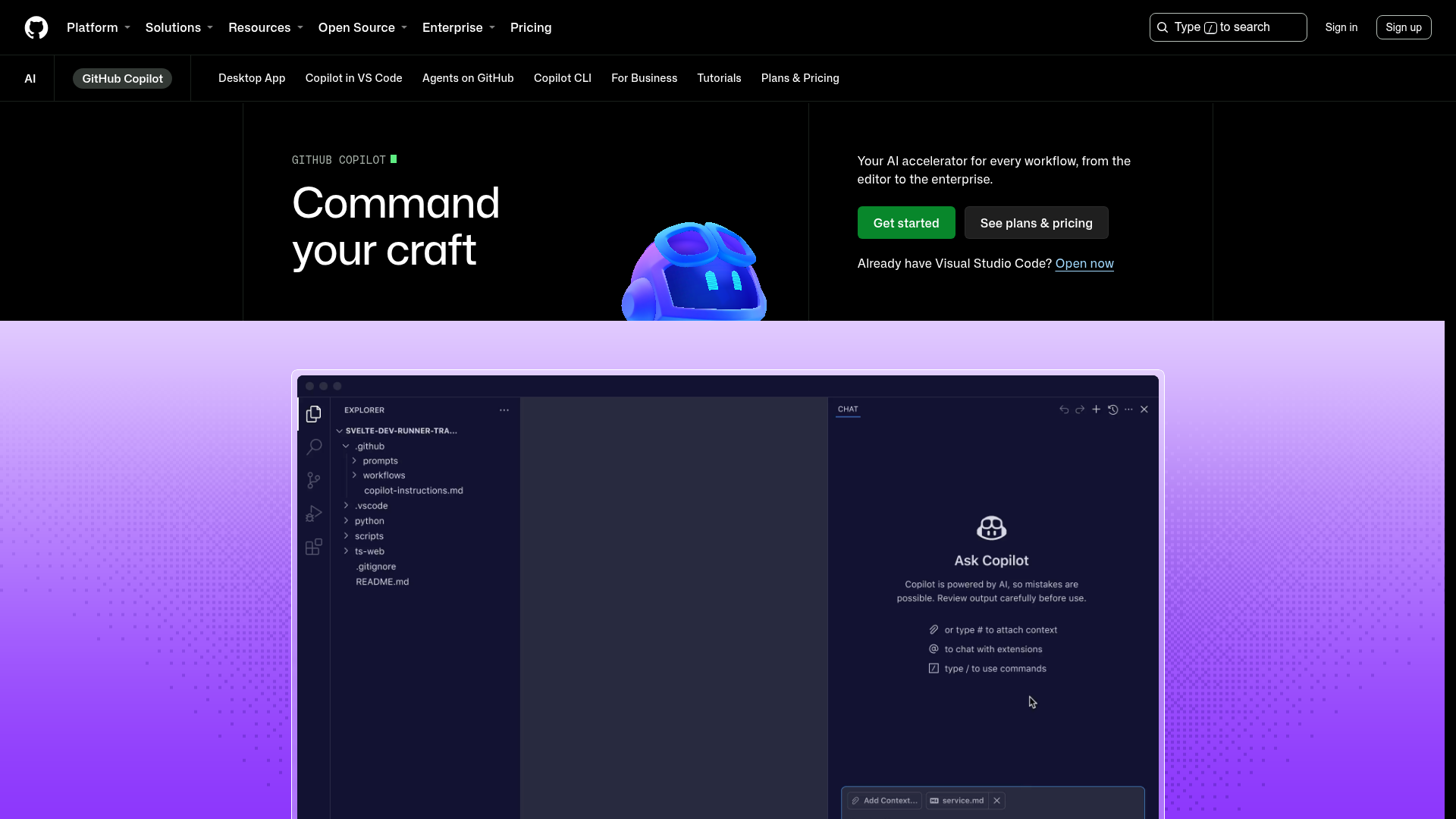Click the Explorer panel more actions dots
1456x819 pixels.
tap(504, 410)
